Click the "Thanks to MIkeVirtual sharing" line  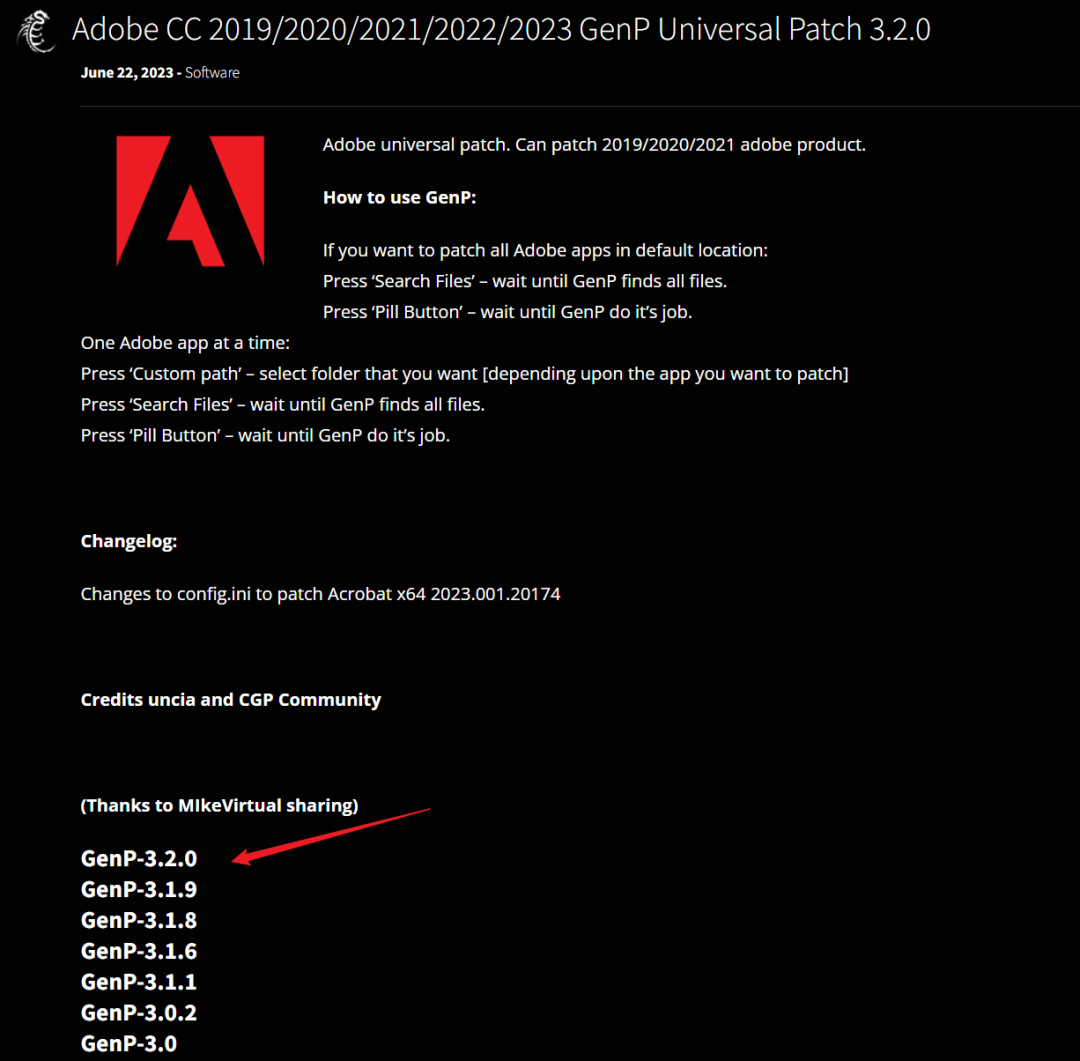tap(220, 805)
